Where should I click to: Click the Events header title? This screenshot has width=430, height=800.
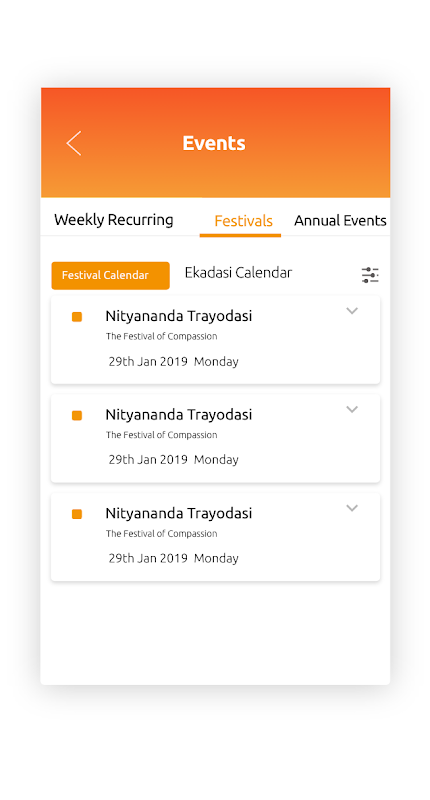pyautogui.click(x=214, y=143)
